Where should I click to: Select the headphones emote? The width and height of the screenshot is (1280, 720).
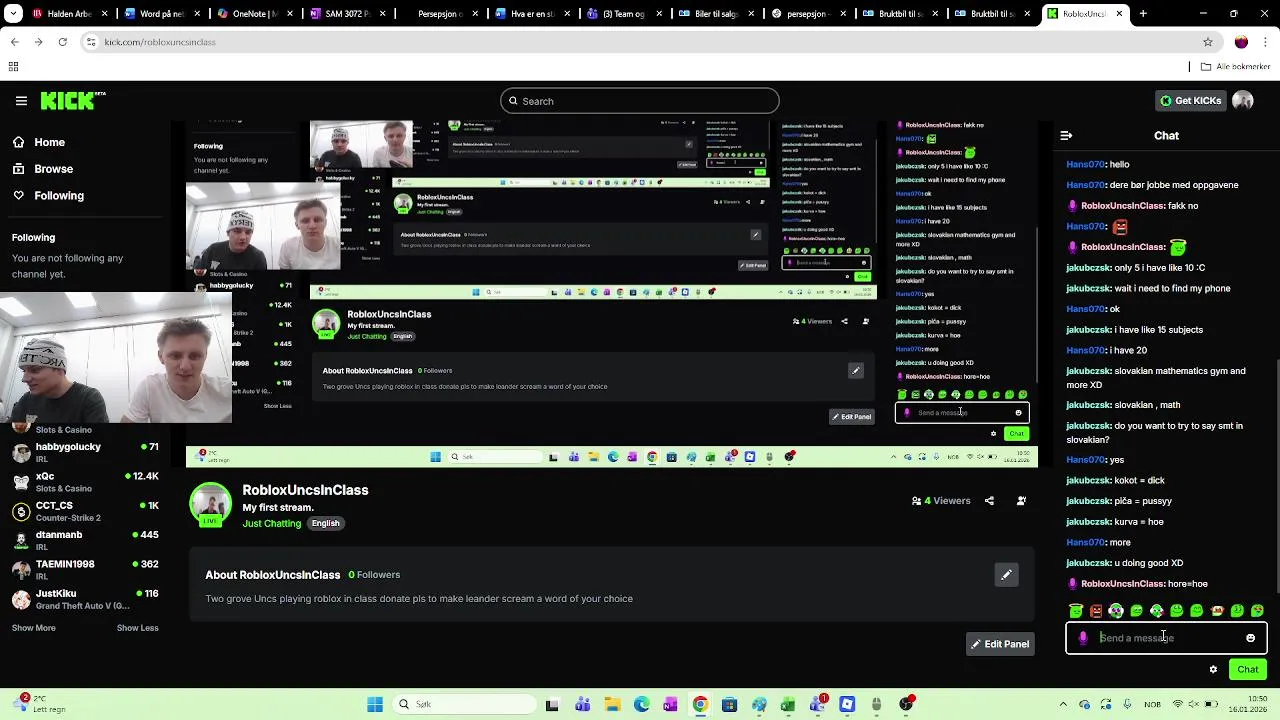[x=1116, y=611]
